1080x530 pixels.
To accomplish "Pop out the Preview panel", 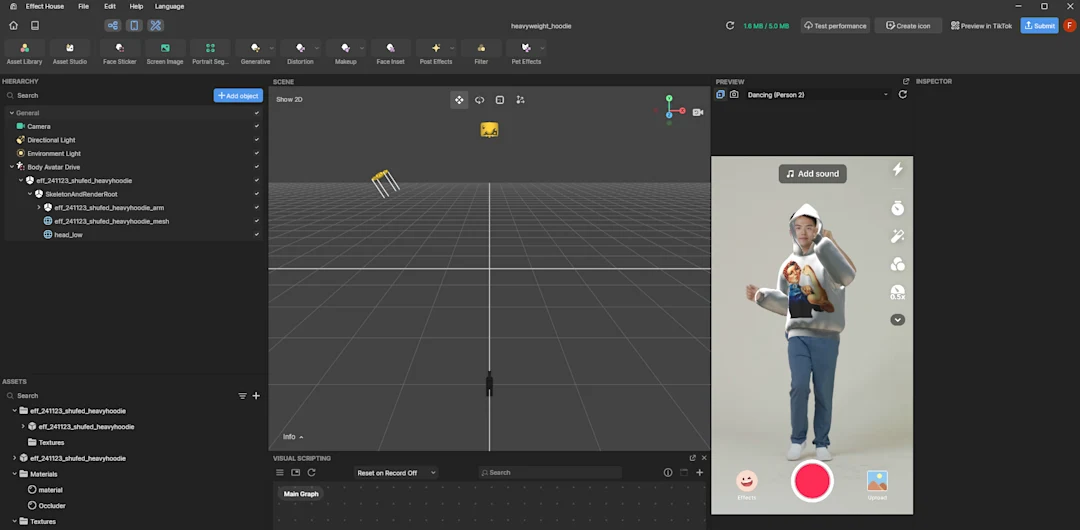I will point(906,81).
